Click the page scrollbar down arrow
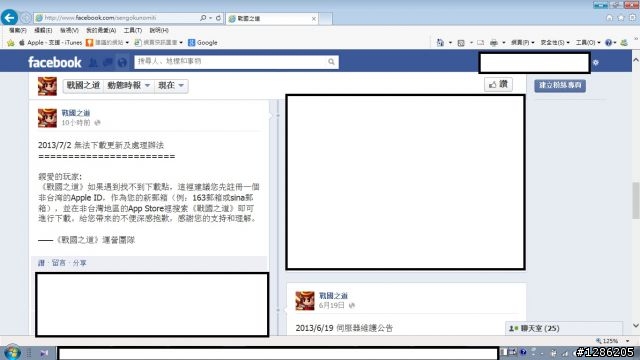This screenshot has width=640, height=360. 636,326
